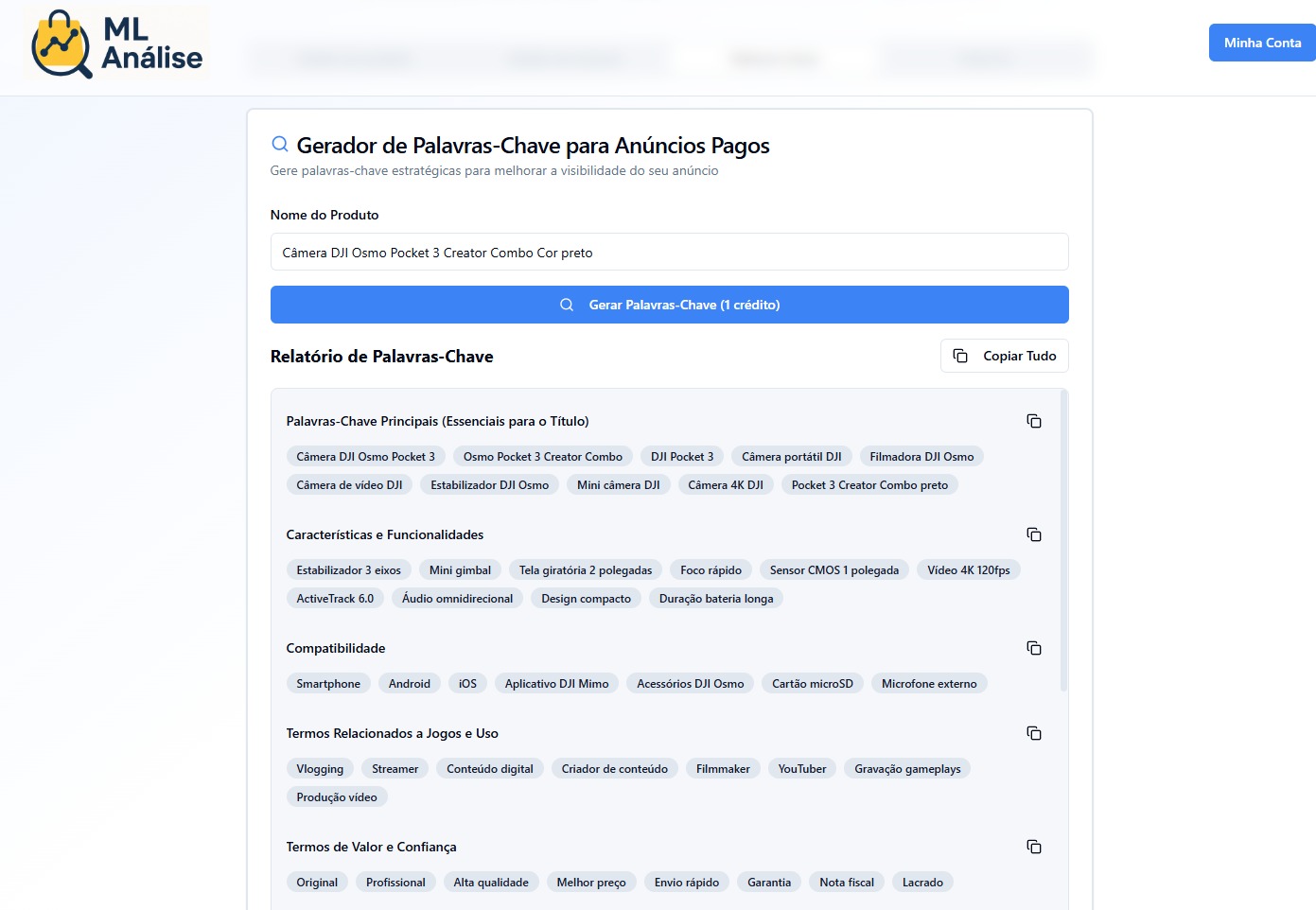Select the Mini gimbal tag
Viewport: 1316px width, 910px height.
pos(460,570)
